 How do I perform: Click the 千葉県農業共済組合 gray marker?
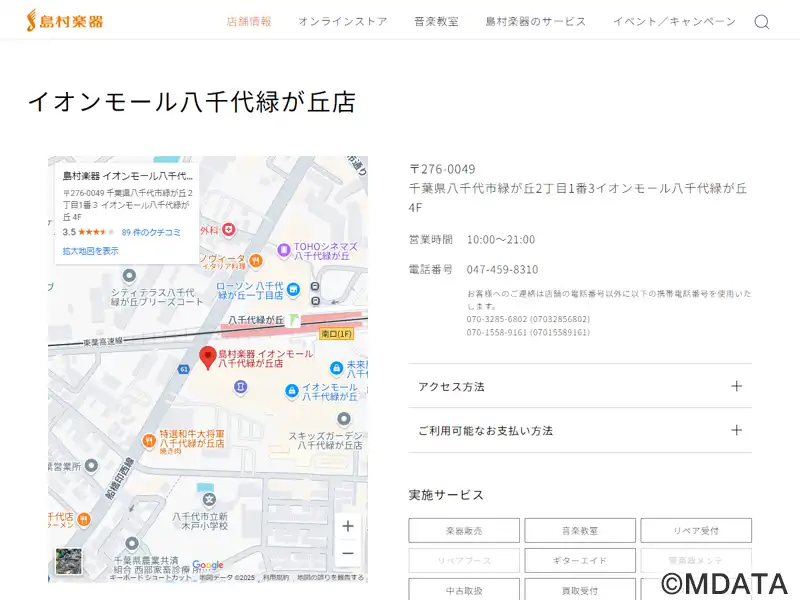pos(132,543)
